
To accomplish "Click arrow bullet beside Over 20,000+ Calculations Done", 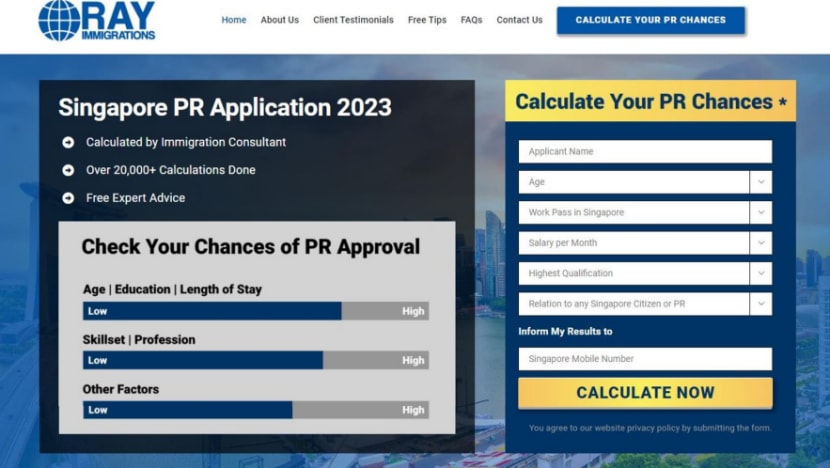I will coord(68,171).
